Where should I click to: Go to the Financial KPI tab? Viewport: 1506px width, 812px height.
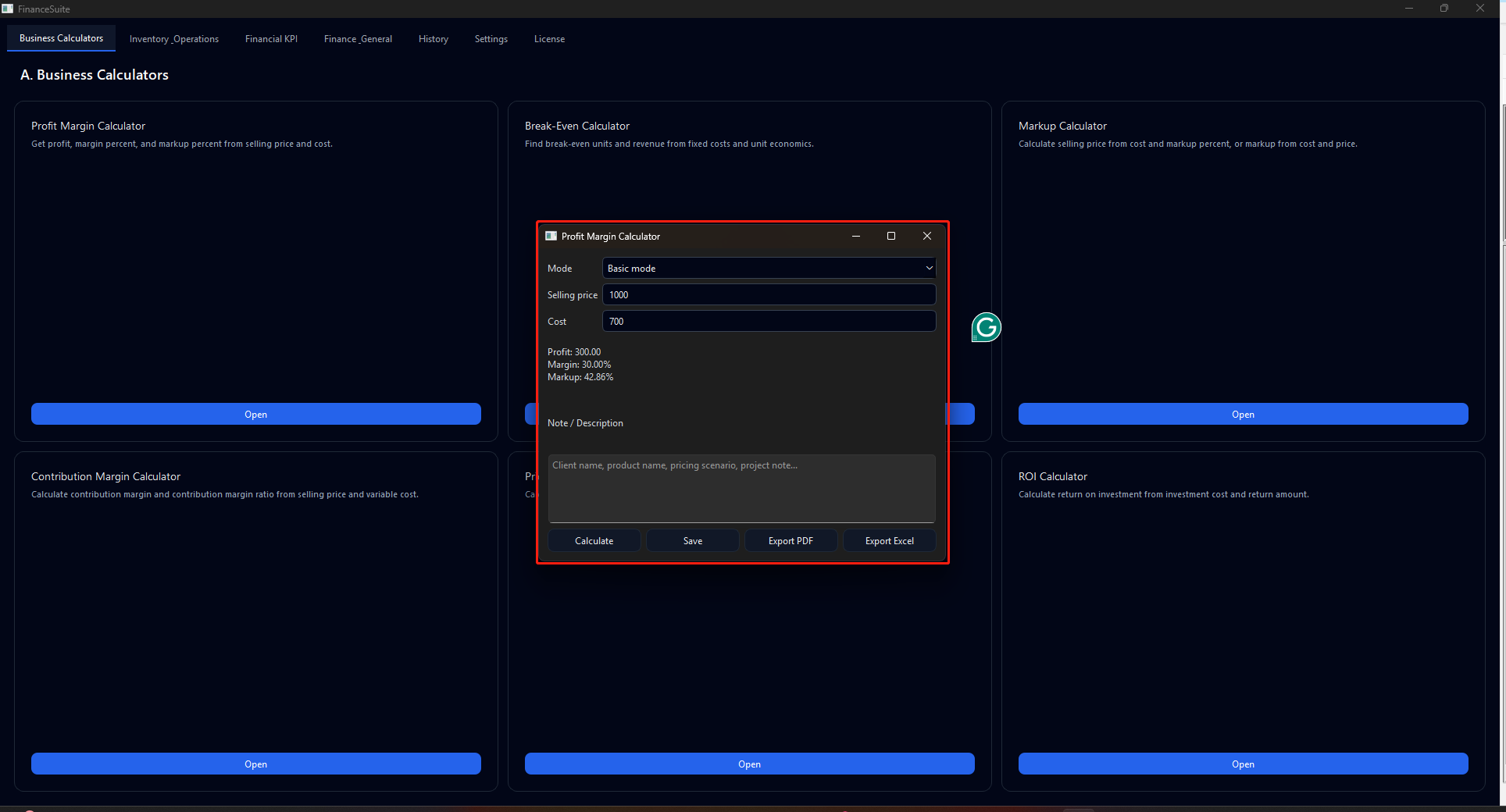271,39
